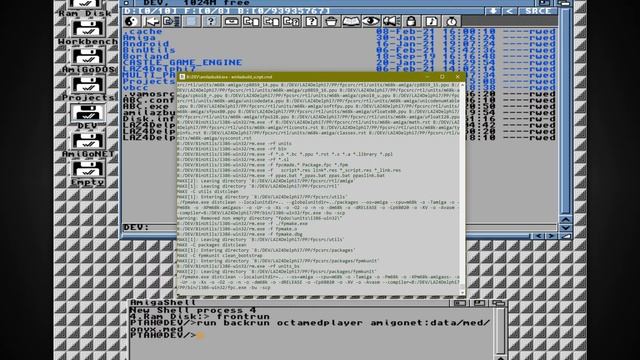This screenshot has height=360, width=640.
Task: Click the copy files toolbar icon
Action: click(x=251, y=21)
